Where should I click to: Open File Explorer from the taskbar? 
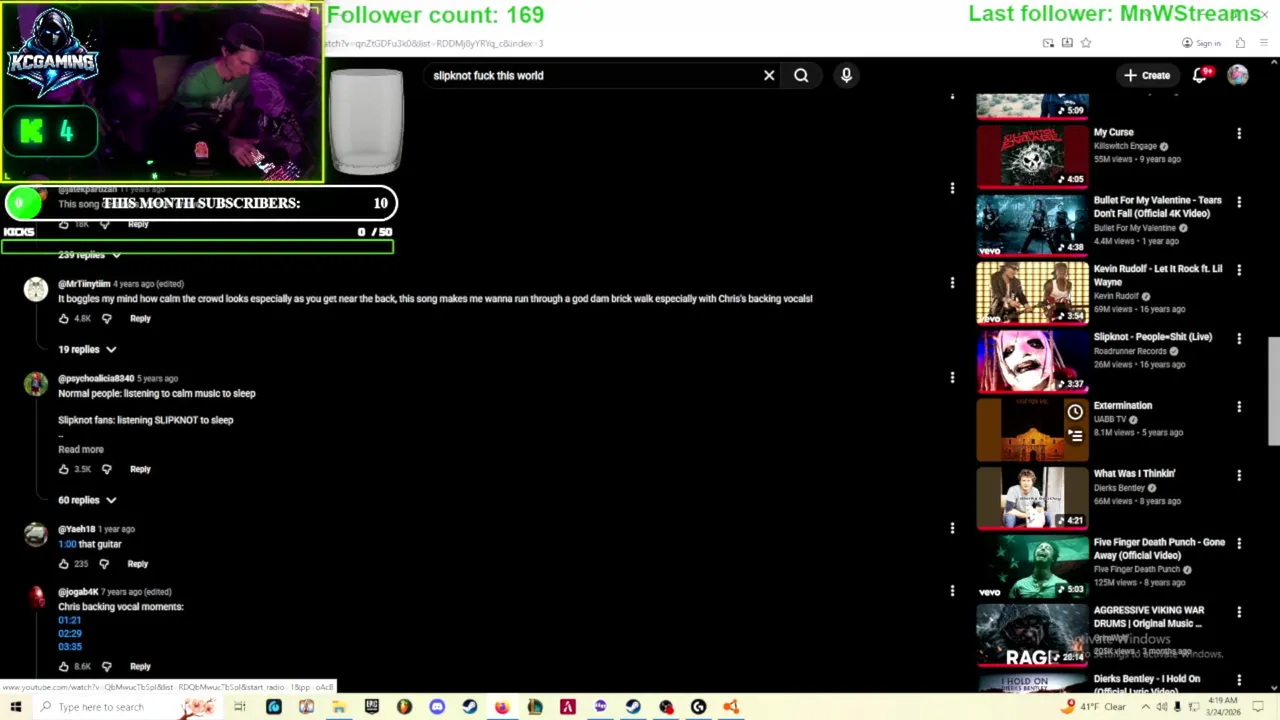(x=339, y=707)
